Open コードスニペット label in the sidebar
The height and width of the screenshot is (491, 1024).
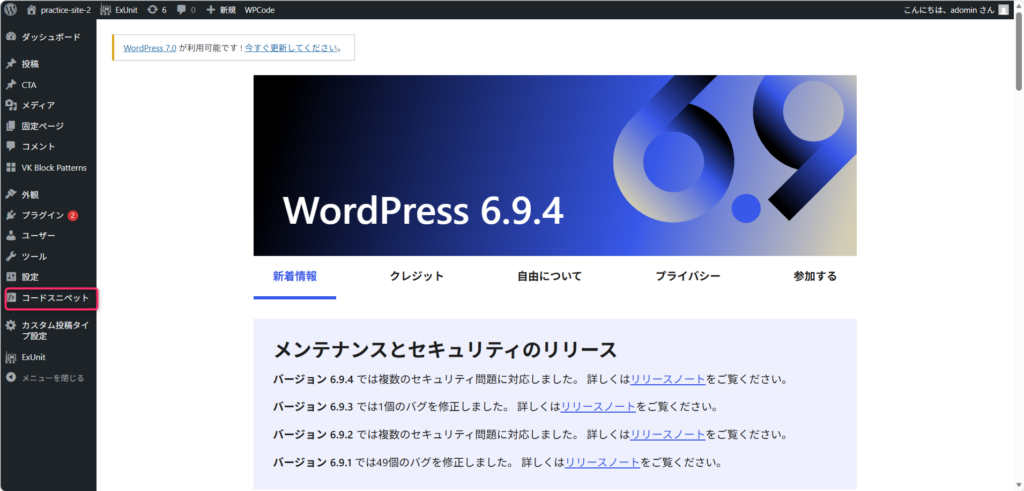(55, 298)
